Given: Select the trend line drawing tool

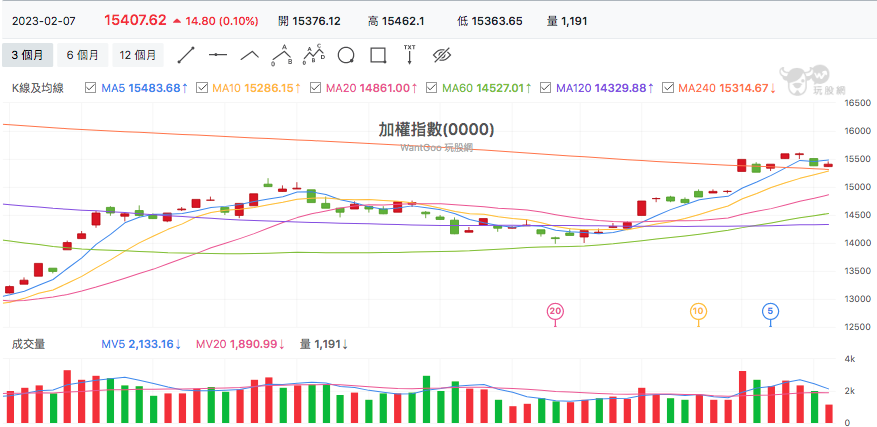Looking at the screenshot, I should (185, 55).
